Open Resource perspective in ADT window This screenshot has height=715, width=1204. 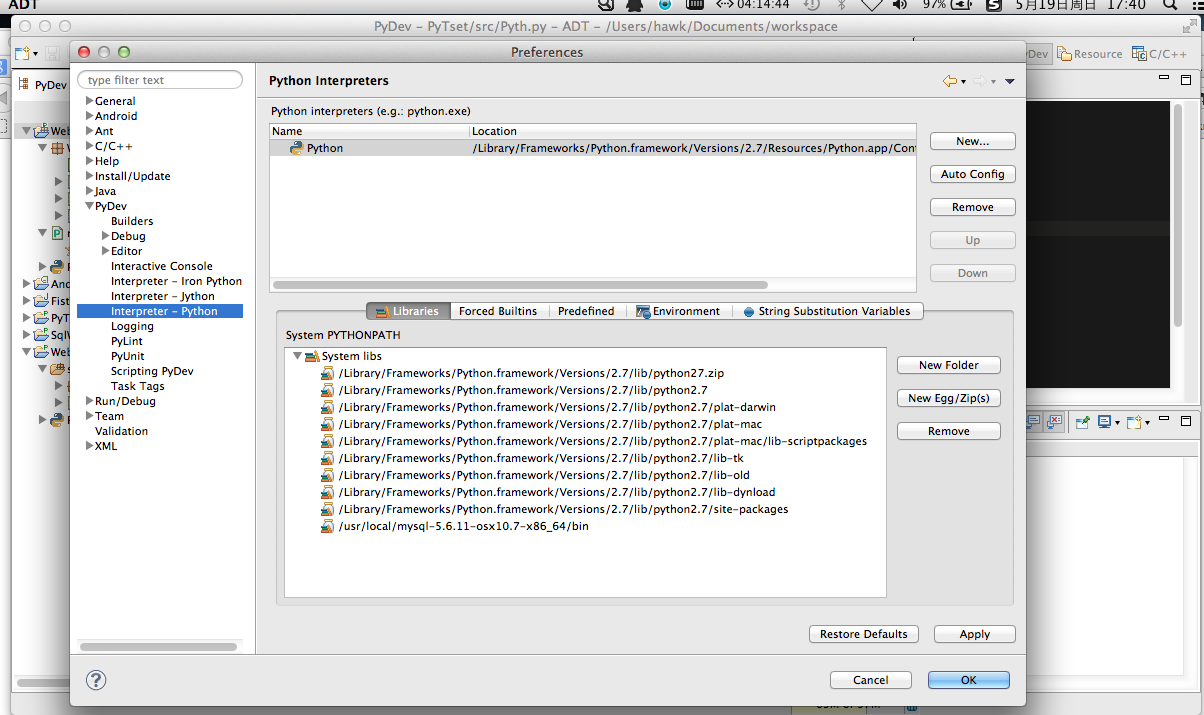tap(1090, 54)
